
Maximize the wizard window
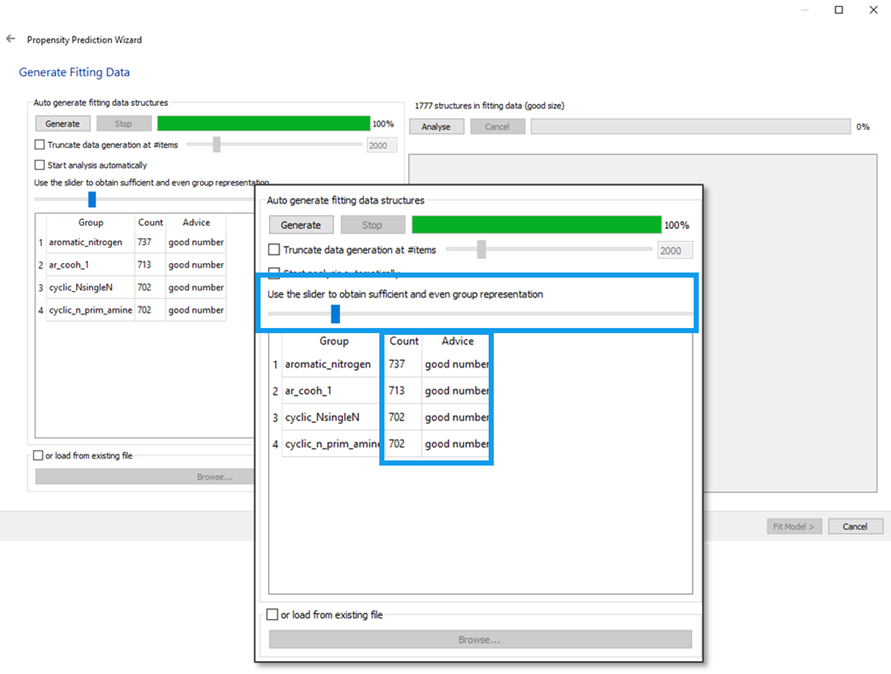click(839, 10)
